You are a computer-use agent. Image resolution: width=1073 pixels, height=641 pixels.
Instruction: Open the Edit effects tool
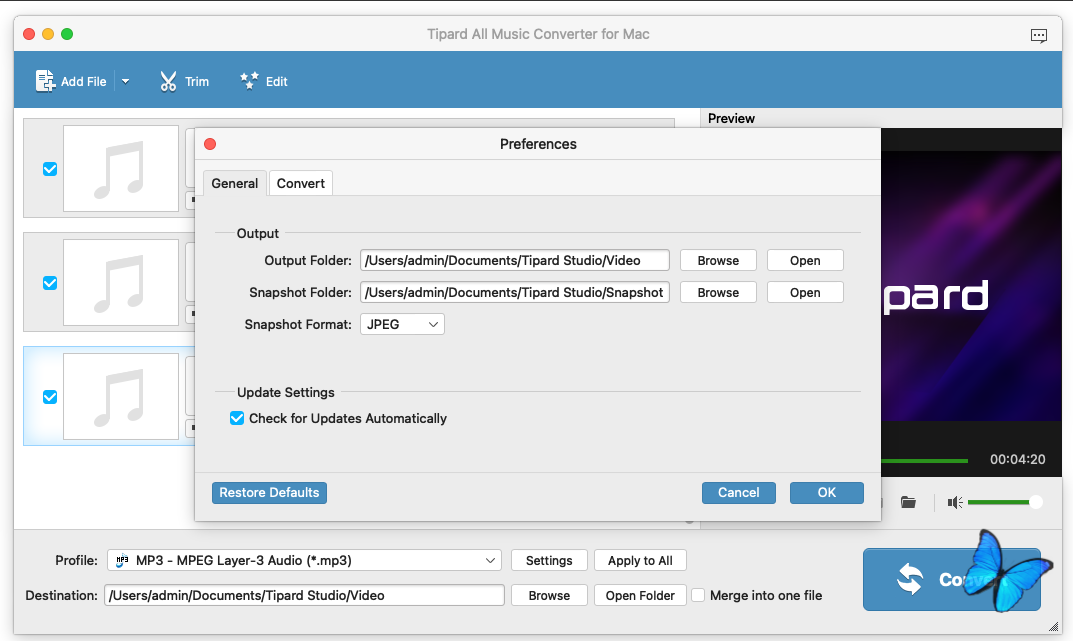coord(263,81)
